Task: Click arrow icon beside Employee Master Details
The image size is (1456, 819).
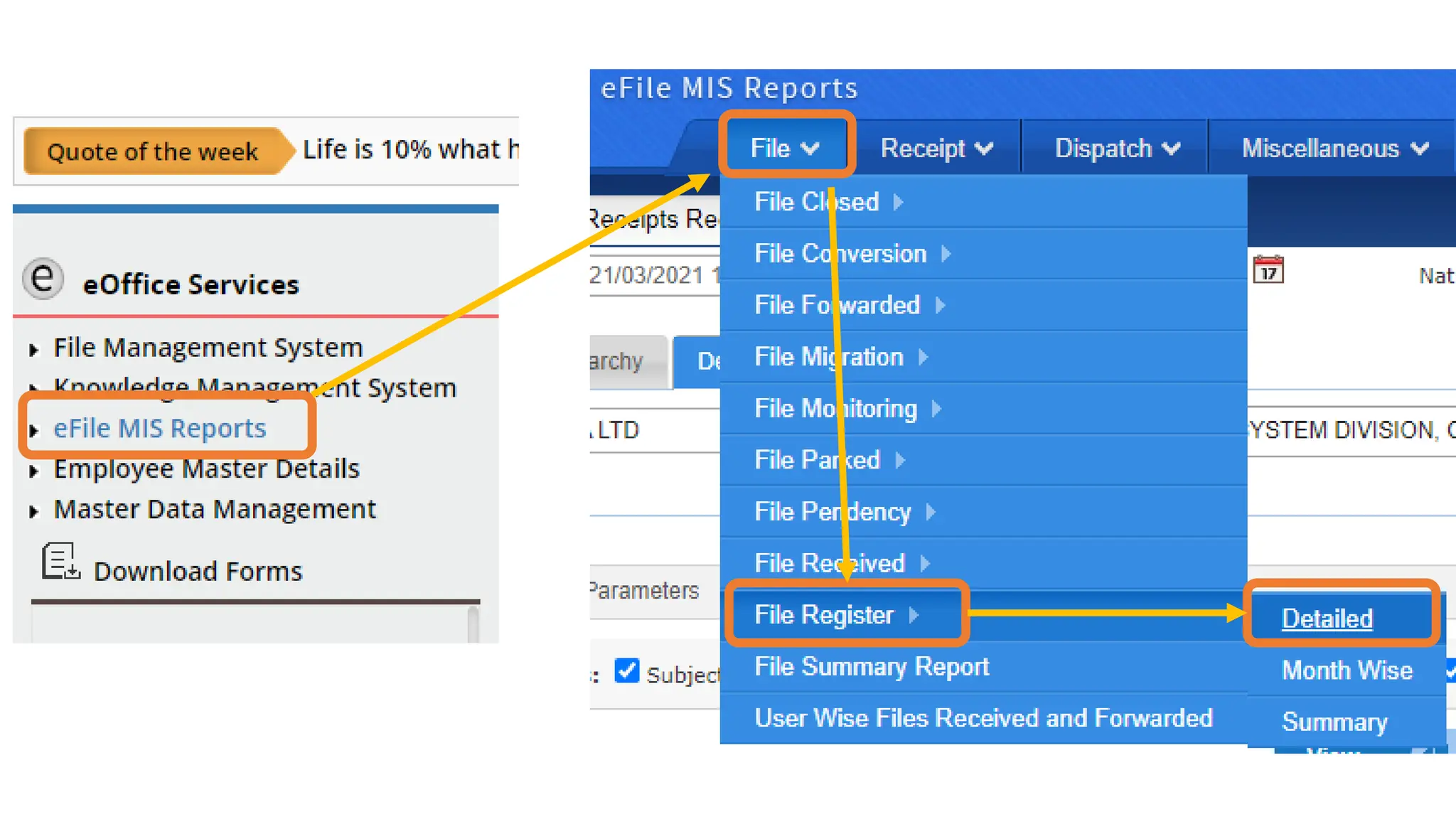Action: 33,471
